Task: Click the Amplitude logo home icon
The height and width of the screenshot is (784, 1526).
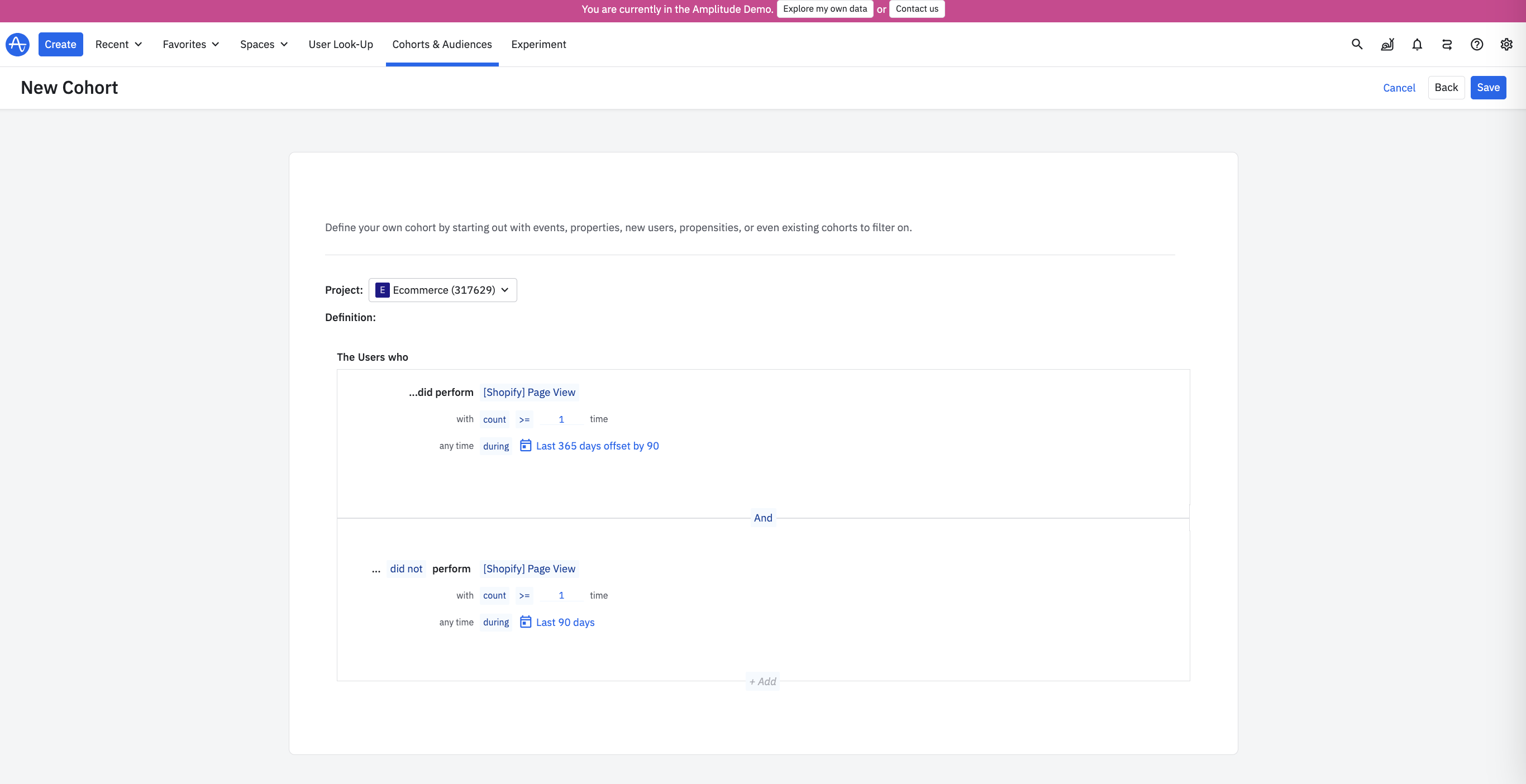Action: pos(17,45)
